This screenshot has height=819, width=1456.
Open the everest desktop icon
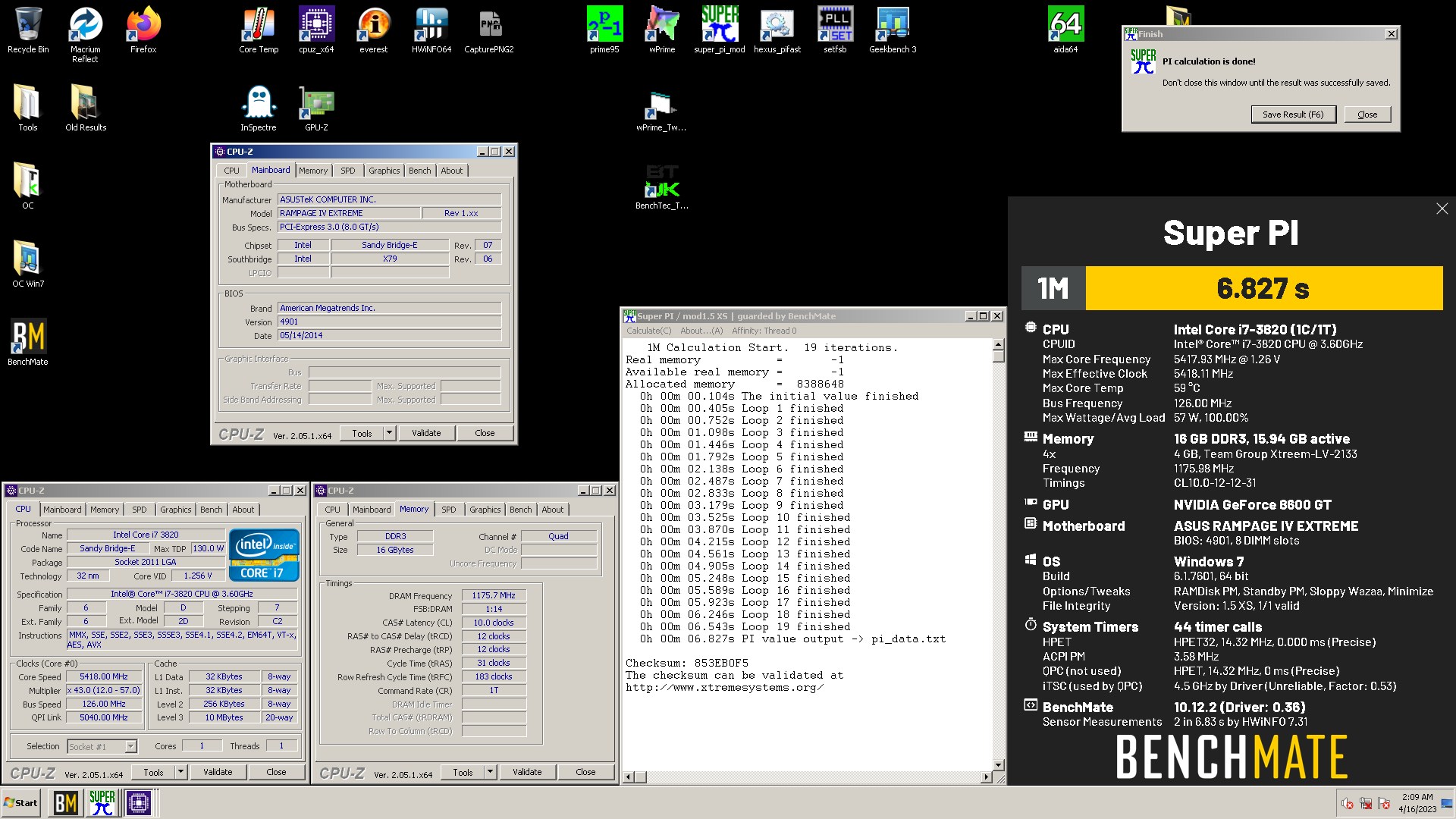(374, 30)
